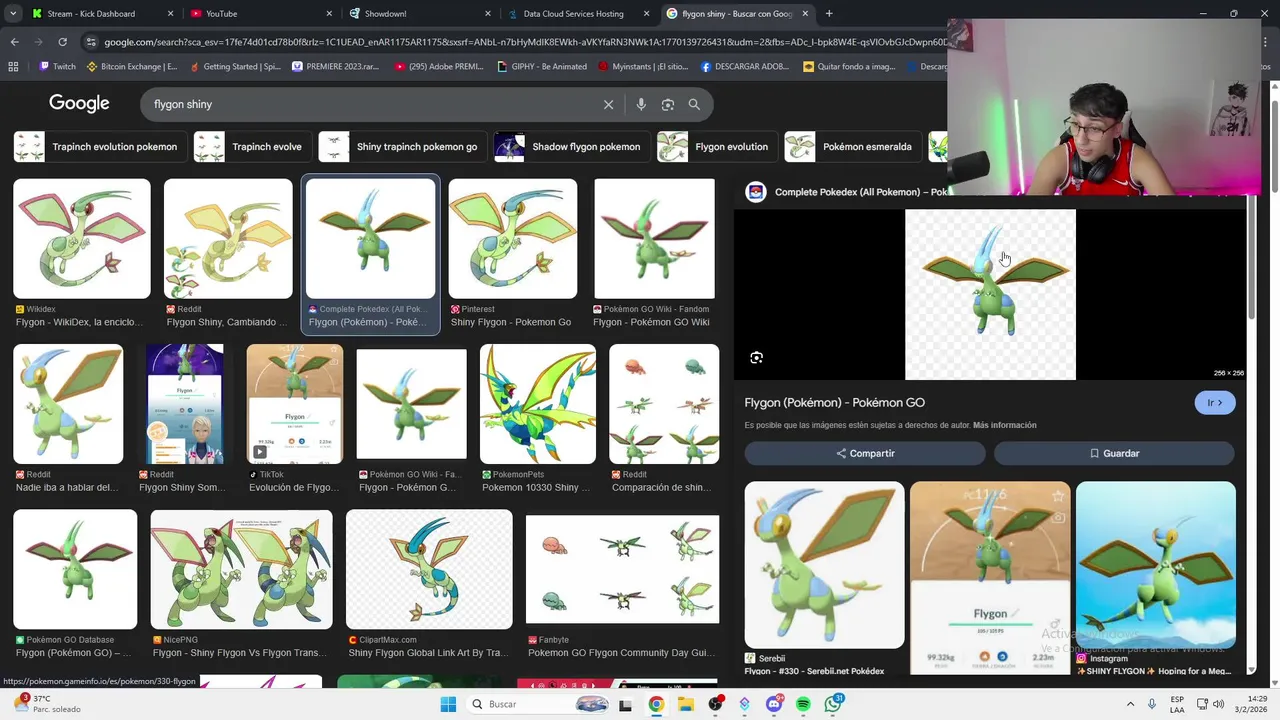Select the Trapinch evolution pokemon chip

[x=99, y=147]
